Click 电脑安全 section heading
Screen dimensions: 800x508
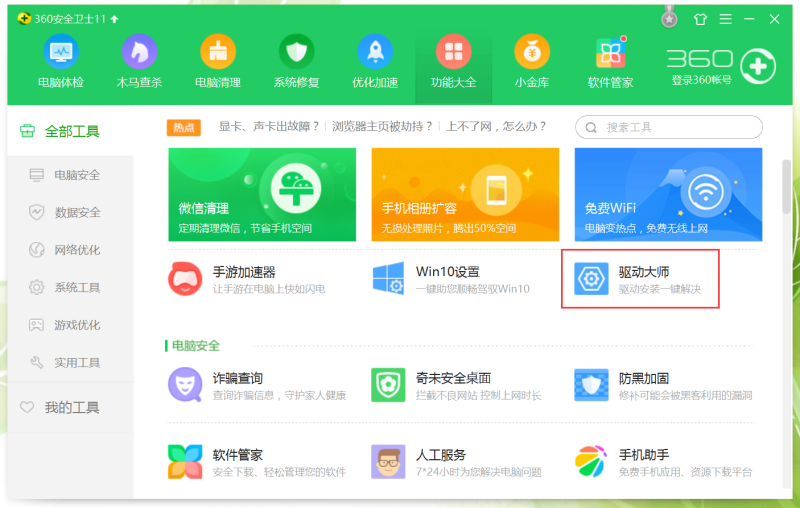pyautogui.click(x=195, y=346)
